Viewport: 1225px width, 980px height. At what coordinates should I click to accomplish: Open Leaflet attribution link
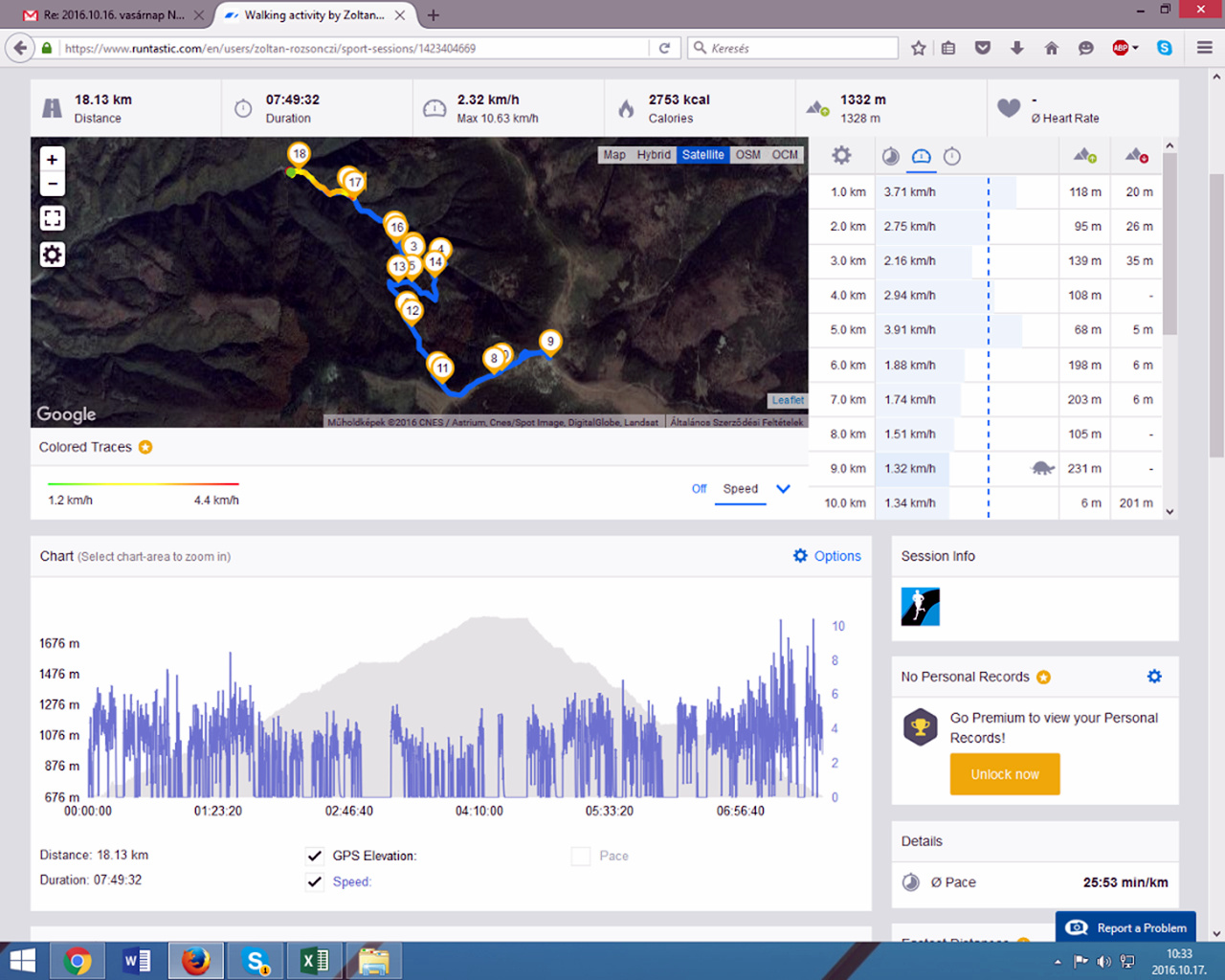click(x=788, y=401)
